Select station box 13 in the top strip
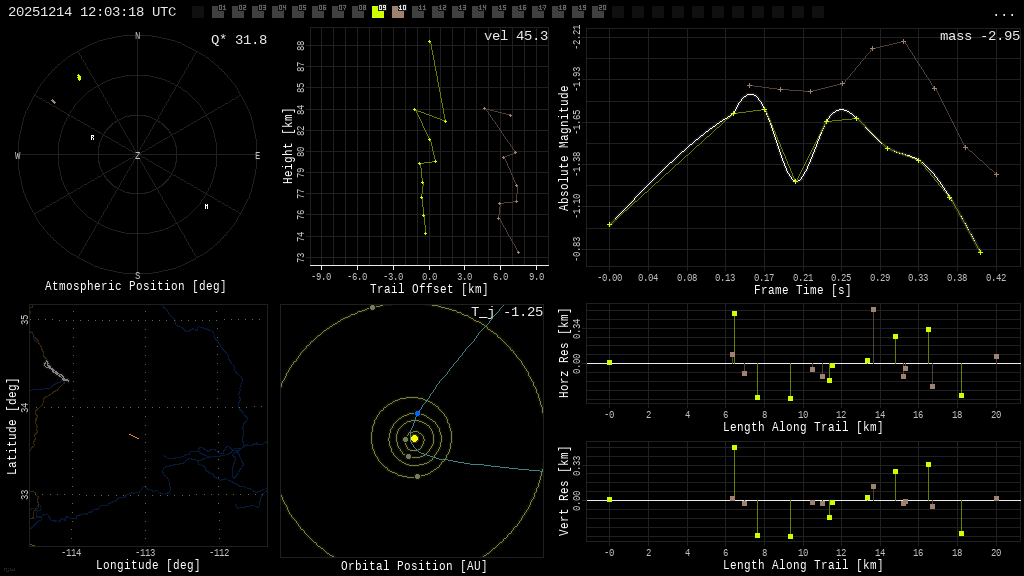The height and width of the screenshot is (576, 1024). (458, 12)
